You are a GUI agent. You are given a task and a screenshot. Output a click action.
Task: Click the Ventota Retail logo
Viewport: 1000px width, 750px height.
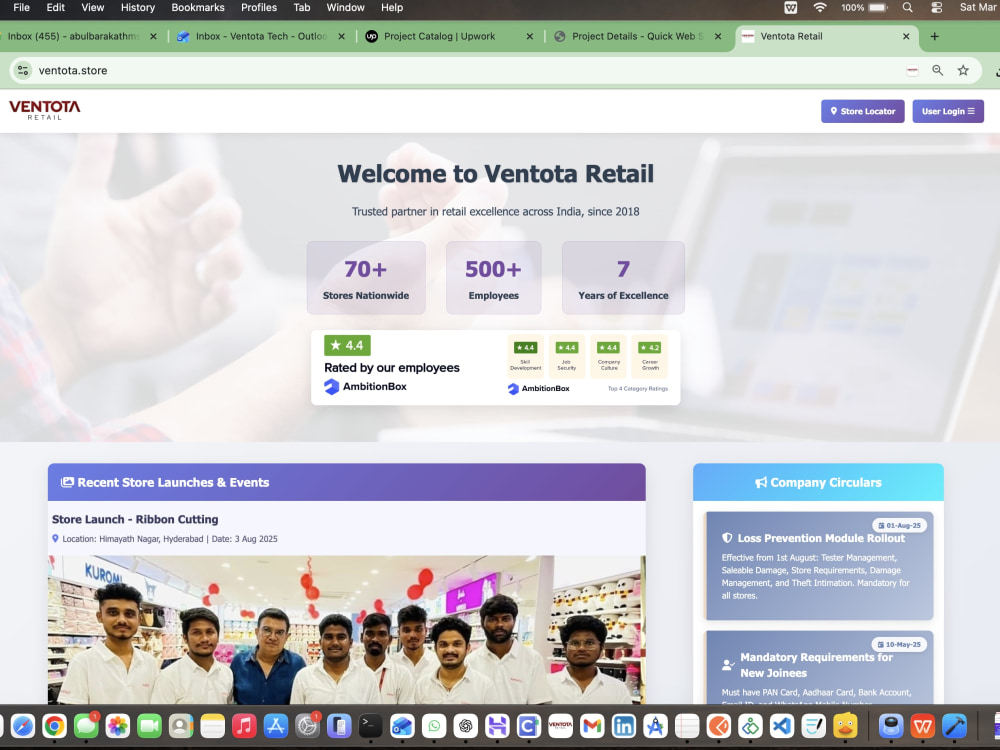click(x=45, y=110)
